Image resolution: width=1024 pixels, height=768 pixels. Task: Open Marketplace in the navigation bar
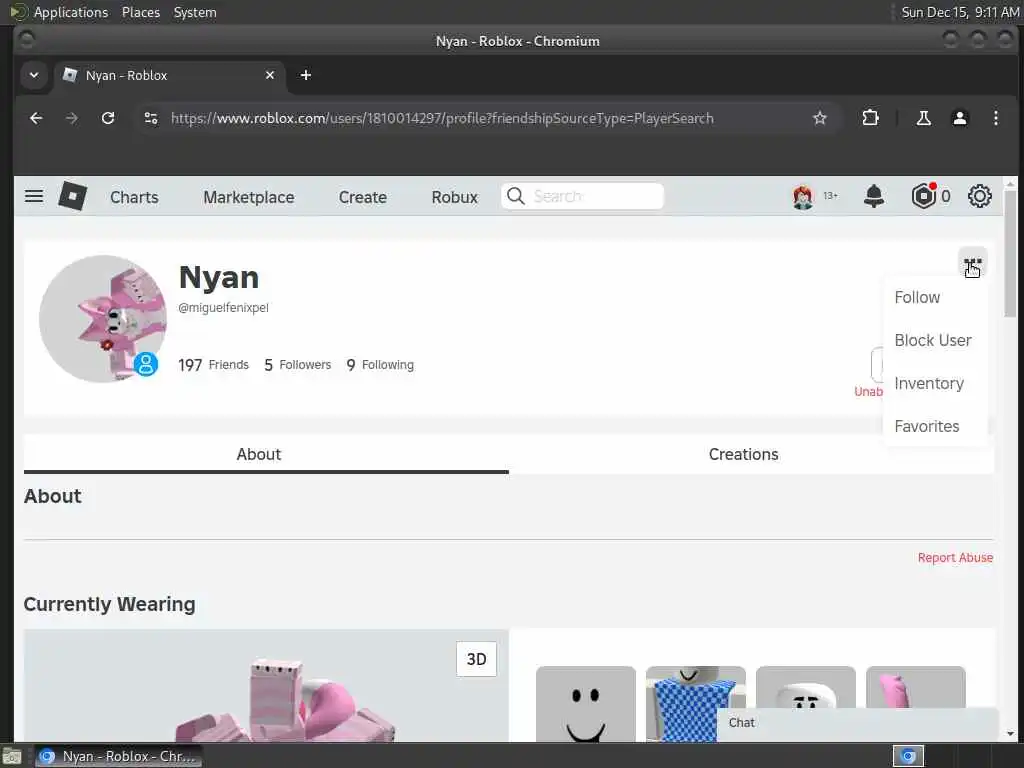coord(249,197)
